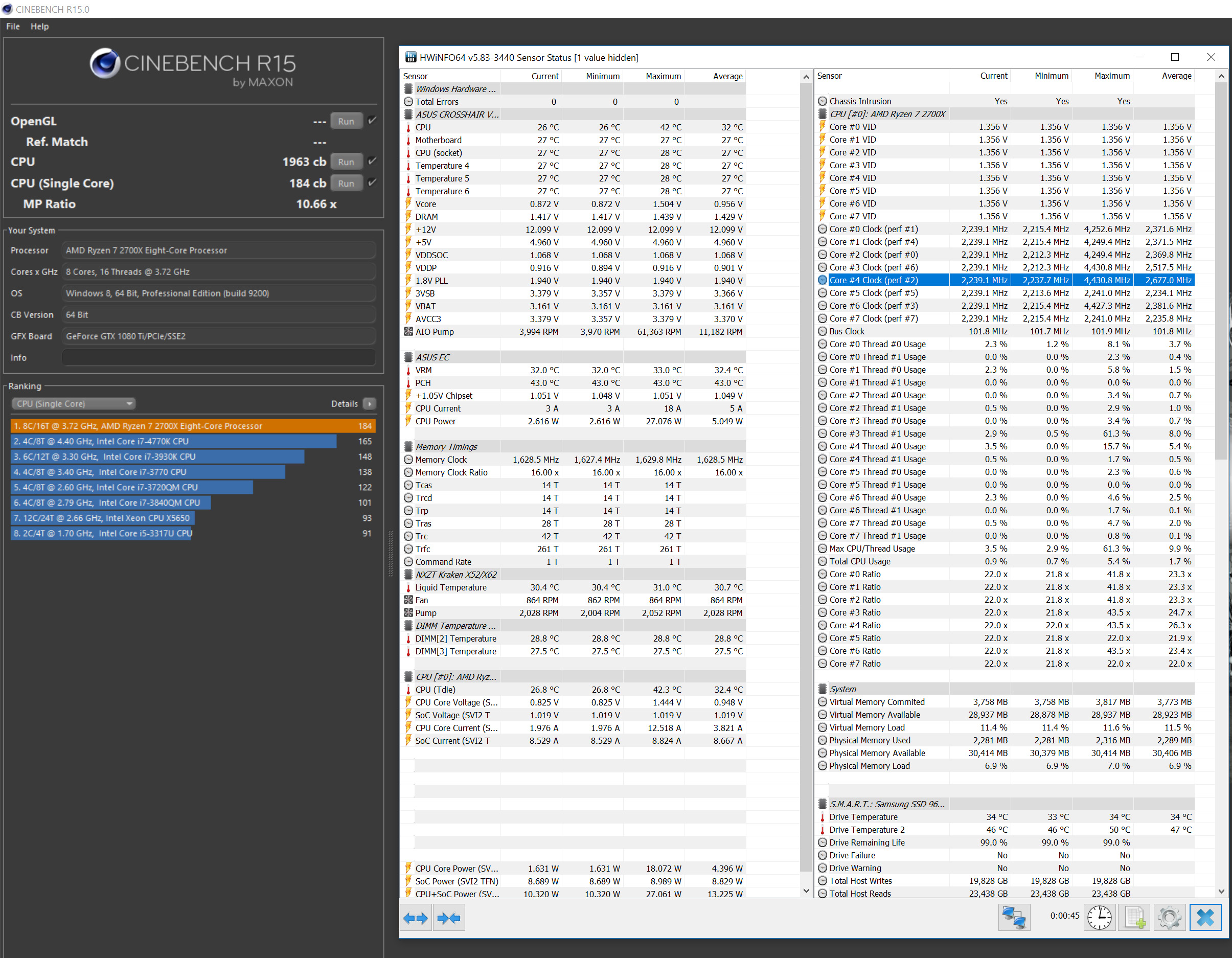
Task: Toggle the CPU (Single Core) checkbox
Action: 372,182
